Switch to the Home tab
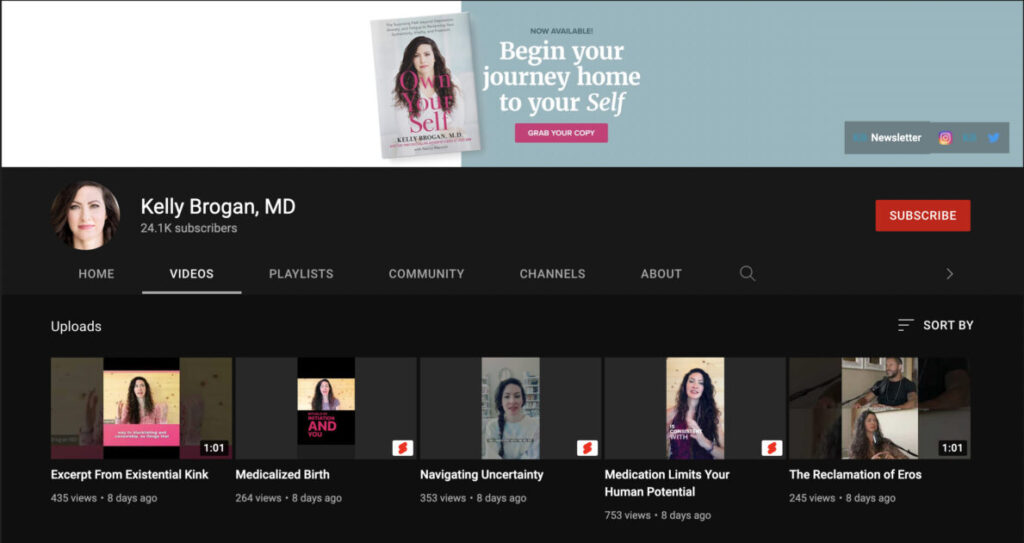The image size is (1024, 543). 96,274
